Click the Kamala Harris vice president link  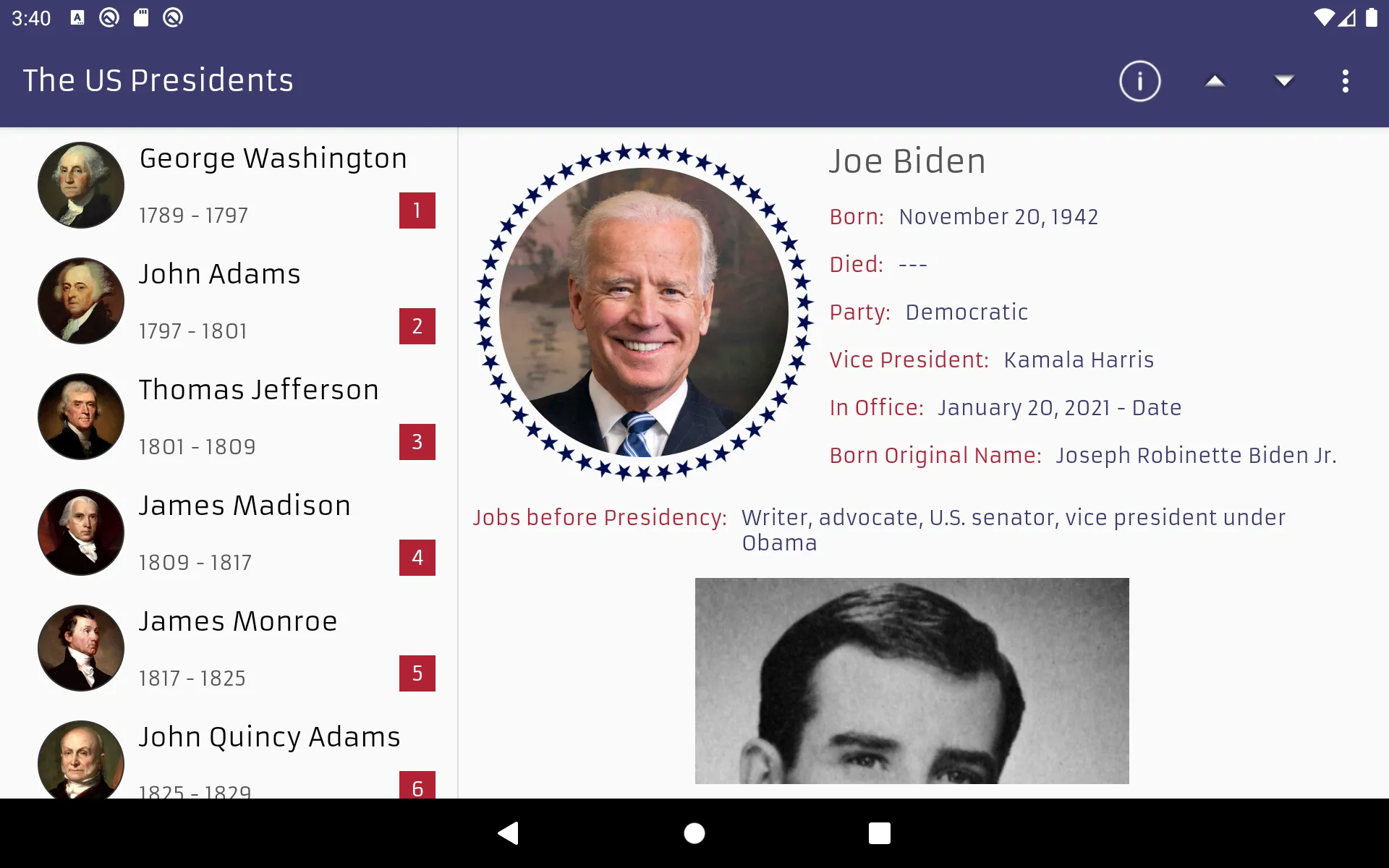[x=1079, y=360]
